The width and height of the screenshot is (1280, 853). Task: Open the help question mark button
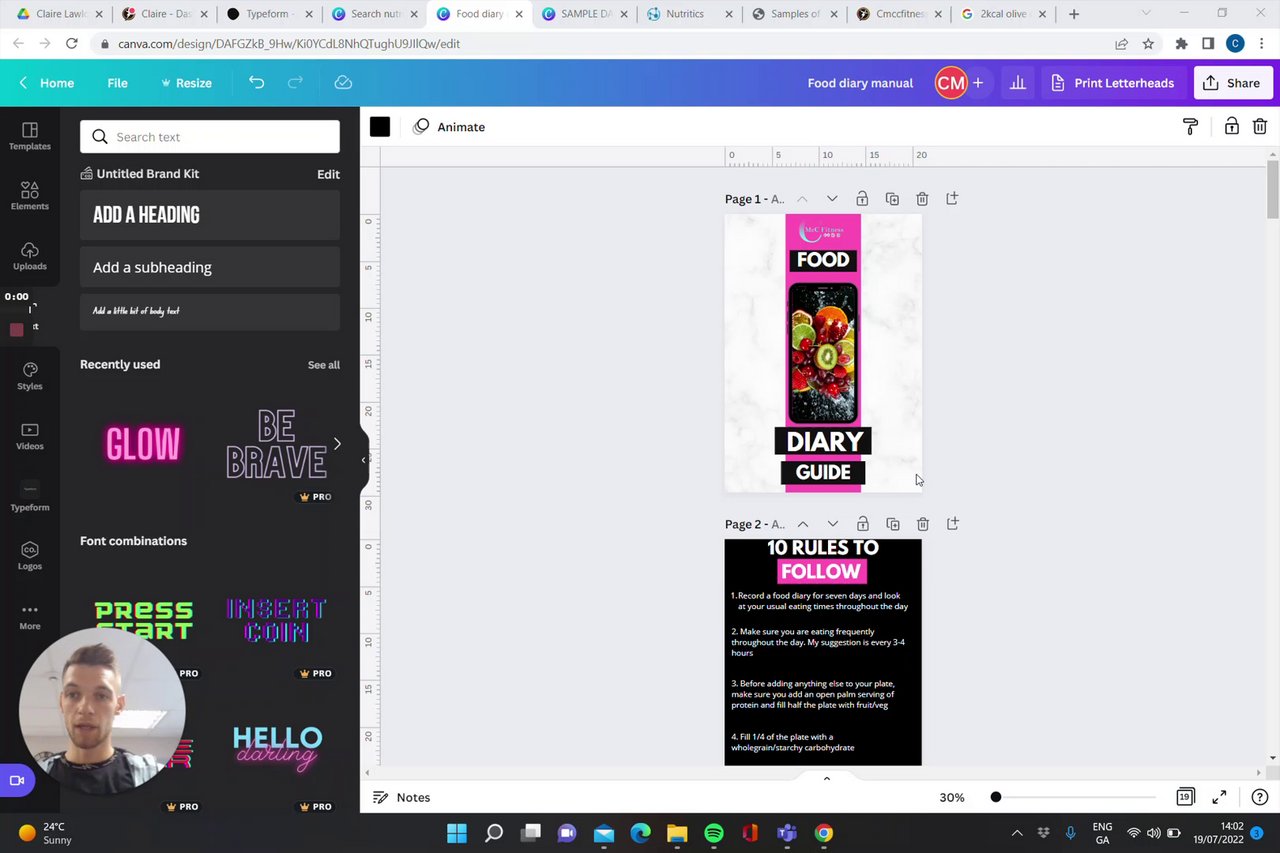point(1259,797)
